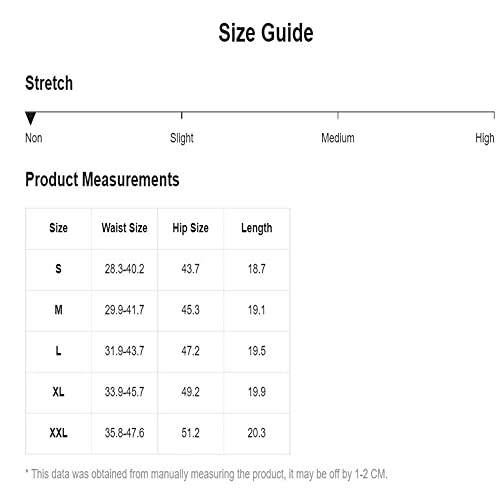This screenshot has width=500, height=500.
Task: Click the Product Measurements heading
Action: click(x=102, y=179)
